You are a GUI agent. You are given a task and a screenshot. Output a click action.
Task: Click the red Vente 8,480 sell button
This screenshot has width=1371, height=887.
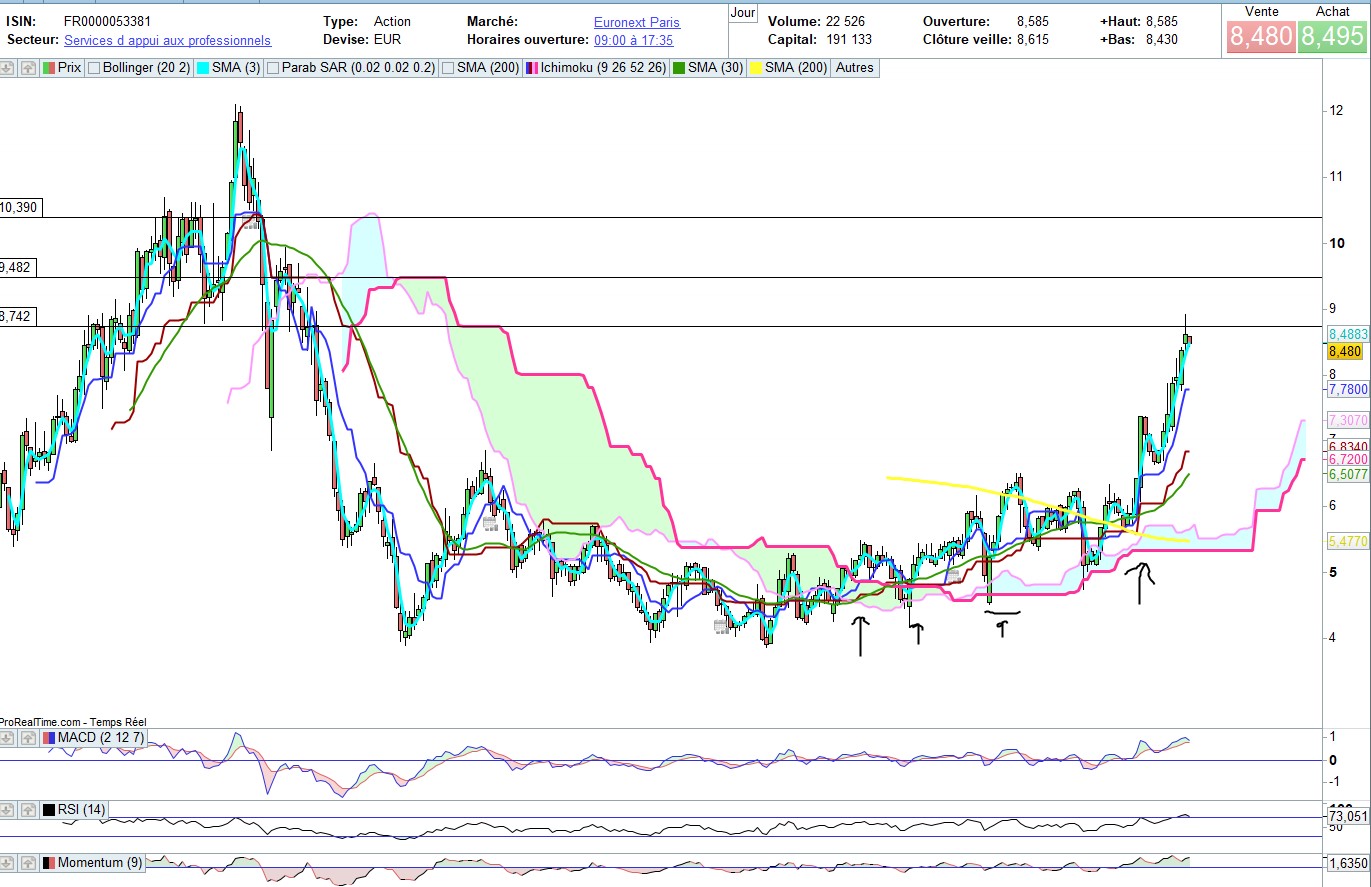tap(1259, 37)
